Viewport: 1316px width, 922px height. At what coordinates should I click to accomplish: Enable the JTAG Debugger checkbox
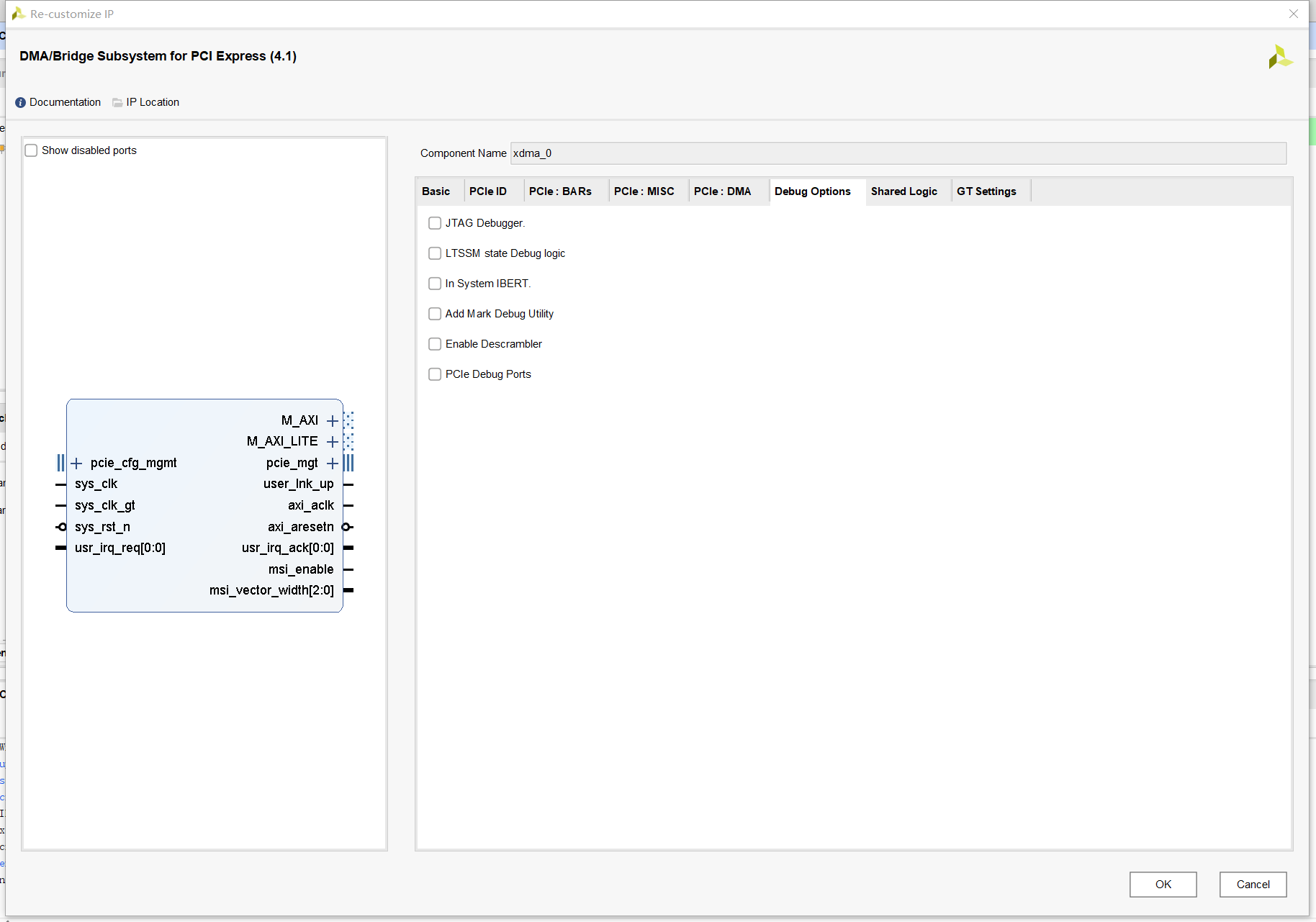pos(435,223)
